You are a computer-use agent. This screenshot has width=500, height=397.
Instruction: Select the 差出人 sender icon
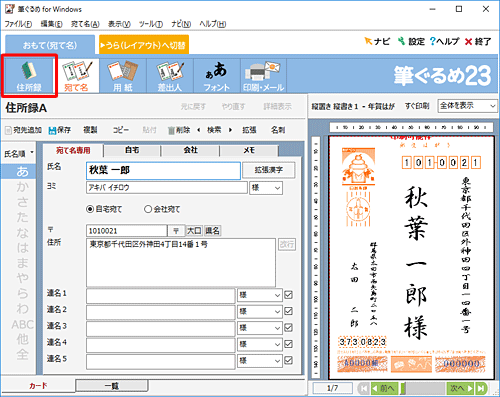pos(170,76)
